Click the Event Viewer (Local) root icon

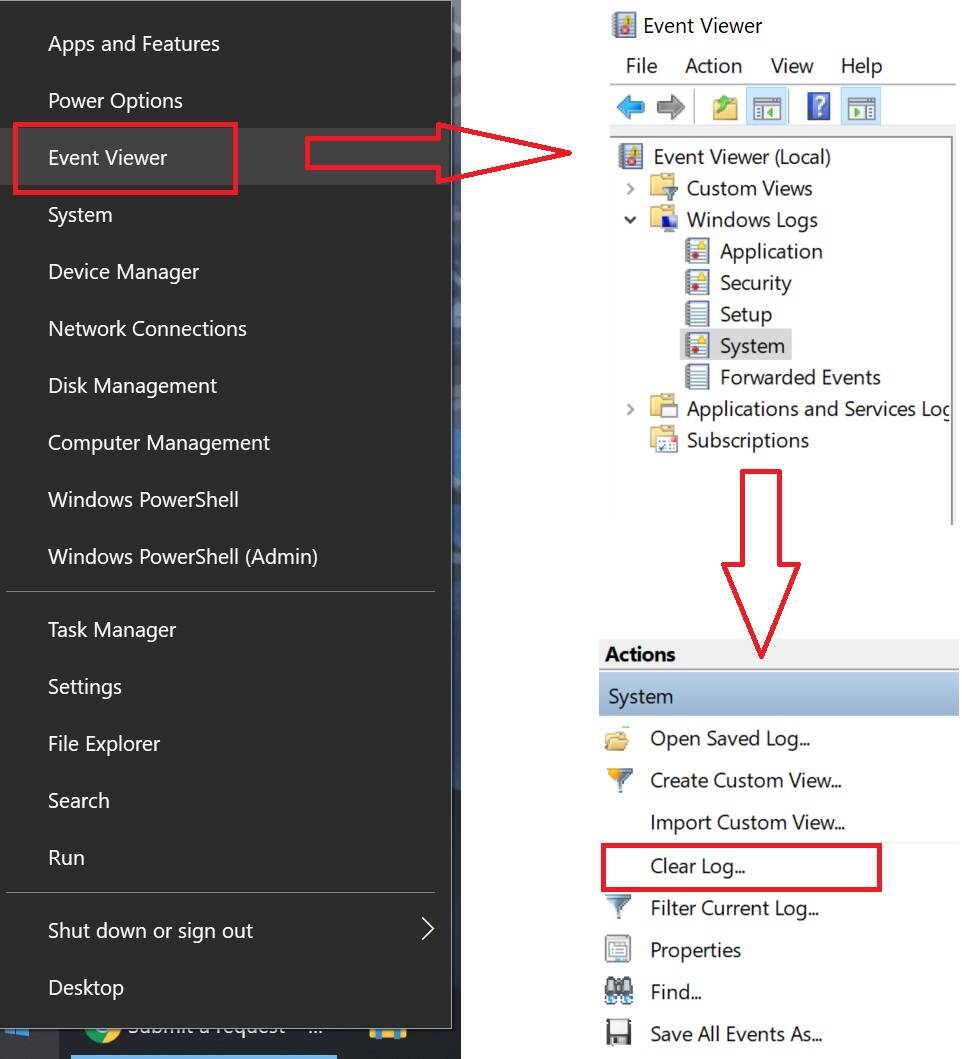coord(631,156)
